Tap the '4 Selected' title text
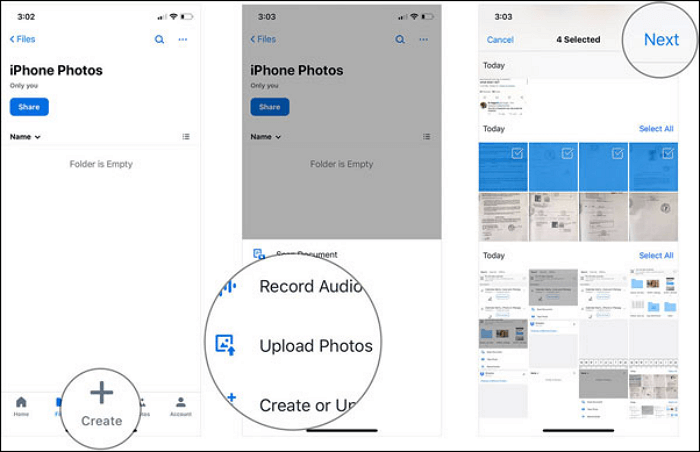Viewport: 700px width, 452px height. click(578, 40)
